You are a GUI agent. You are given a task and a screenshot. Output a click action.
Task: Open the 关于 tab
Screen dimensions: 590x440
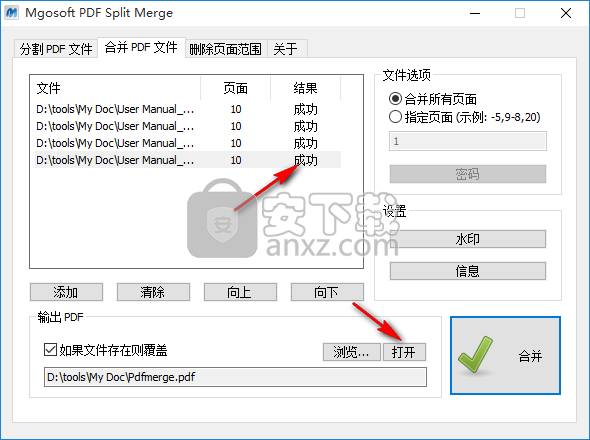[x=287, y=49]
